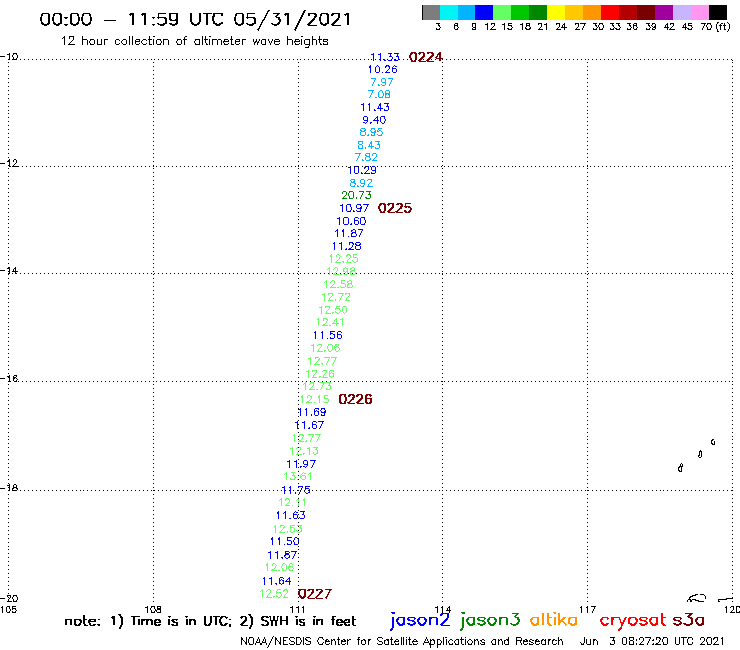Click the wave height value 11.63

[x=290, y=515]
